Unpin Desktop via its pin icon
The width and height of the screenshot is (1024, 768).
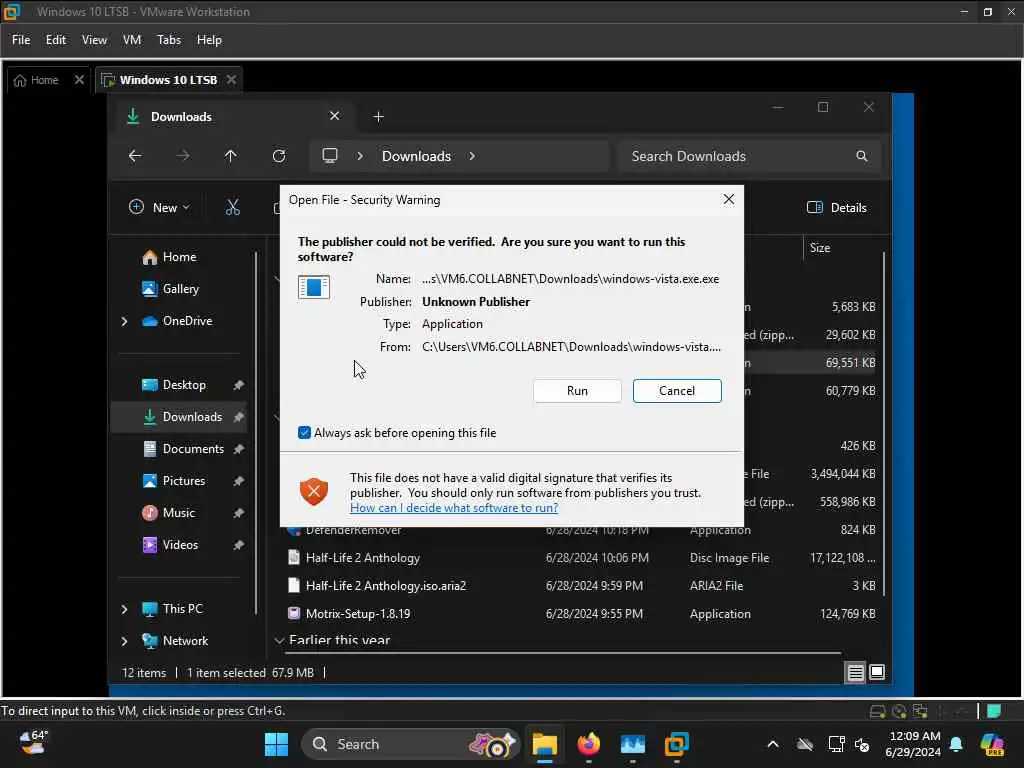[x=238, y=385]
